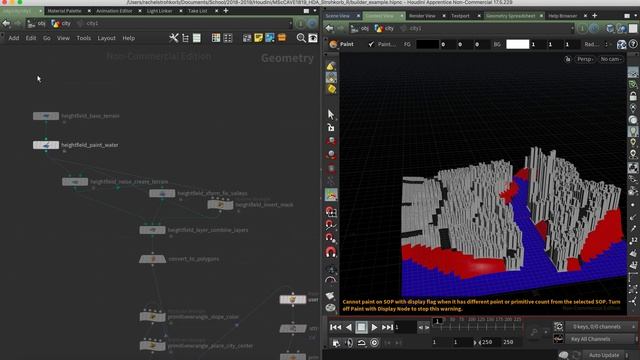
Task: Click the chat bubble icon near Auto Update
Action: pos(564,355)
